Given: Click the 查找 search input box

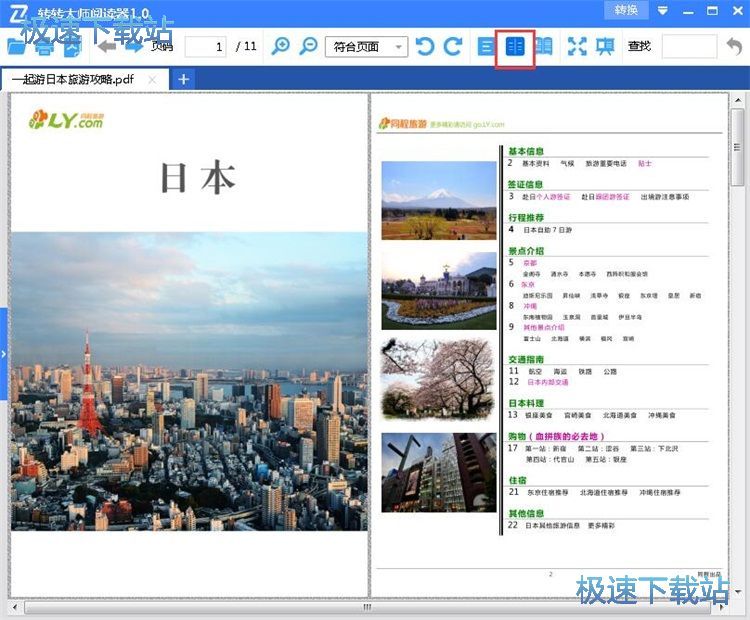Looking at the screenshot, I should click(688, 46).
